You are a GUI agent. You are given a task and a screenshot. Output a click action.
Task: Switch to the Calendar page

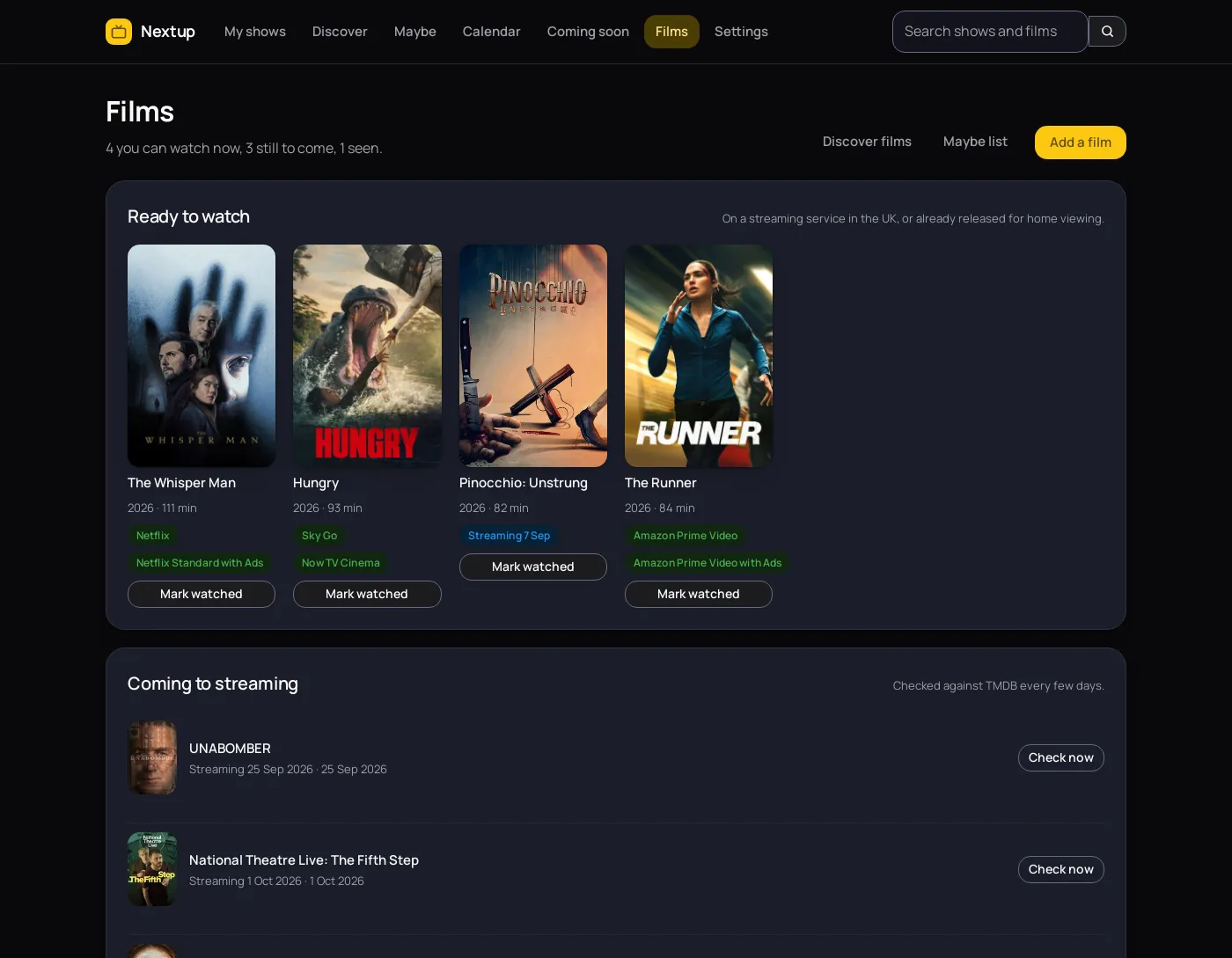(x=491, y=32)
